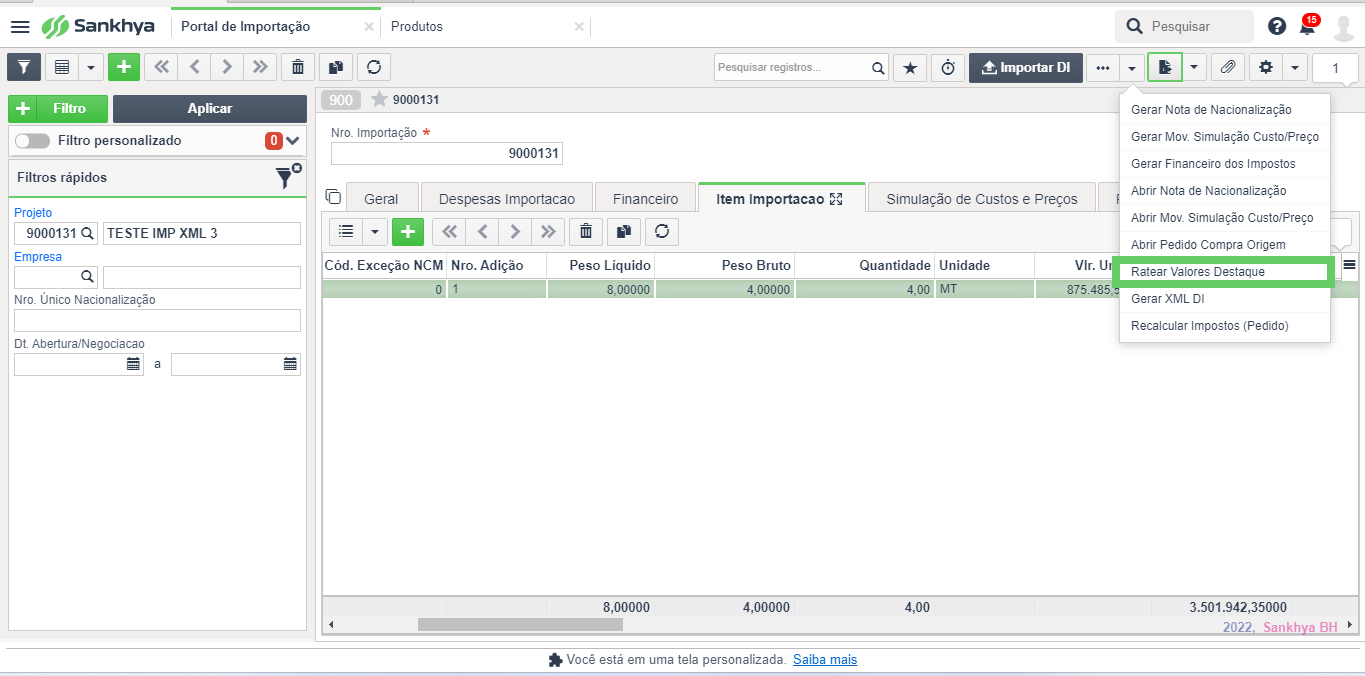Expand the Filtro personalizado chevron
The height and width of the screenshot is (676, 1365).
[293, 141]
